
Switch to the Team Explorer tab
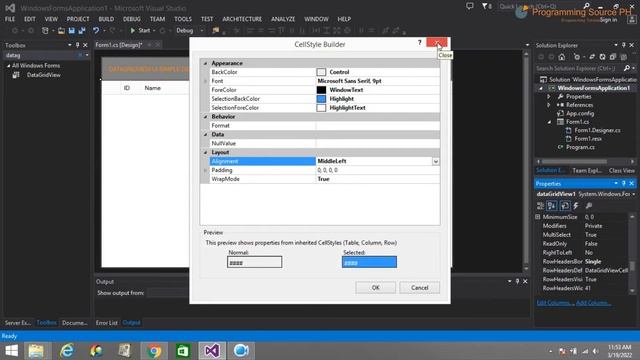tap(587, 170)
